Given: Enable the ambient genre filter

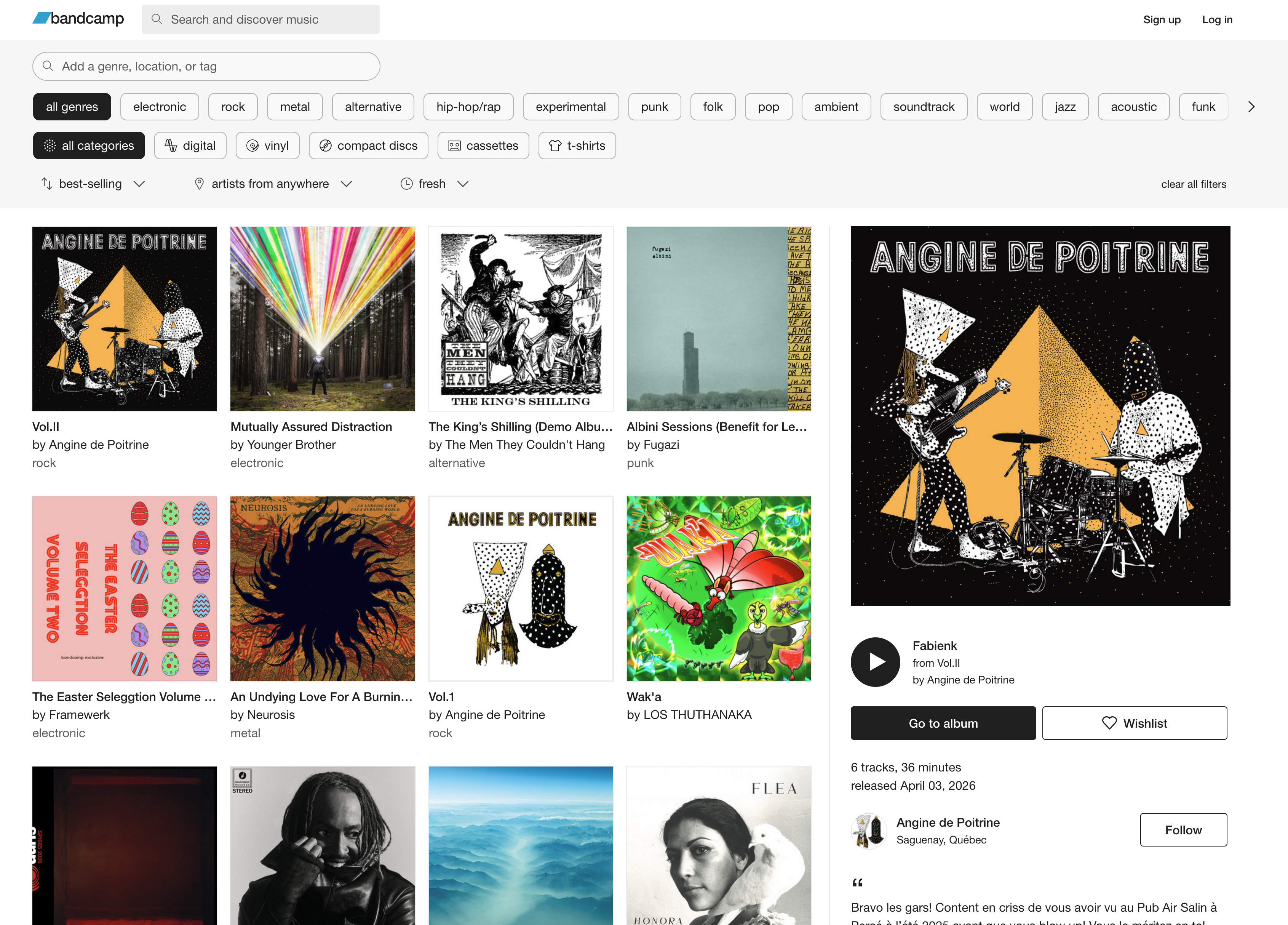Looking at the screenshot, I should pyautogui.click(x=836, y=106).
